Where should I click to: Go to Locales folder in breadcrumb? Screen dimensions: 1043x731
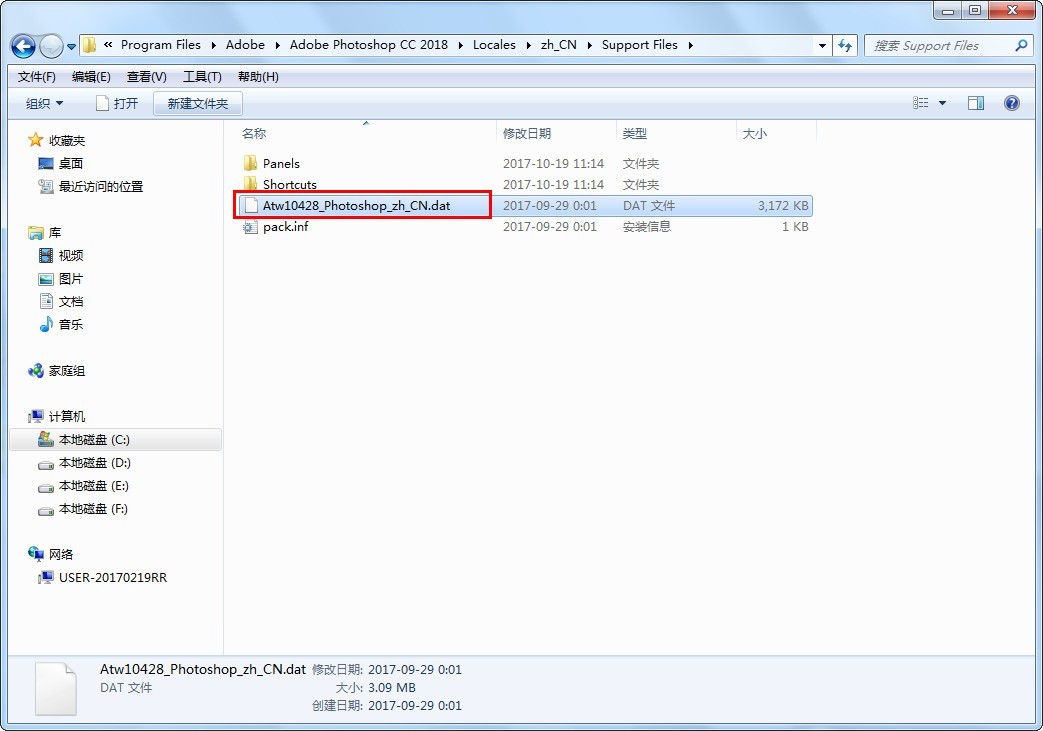(494, 45)
